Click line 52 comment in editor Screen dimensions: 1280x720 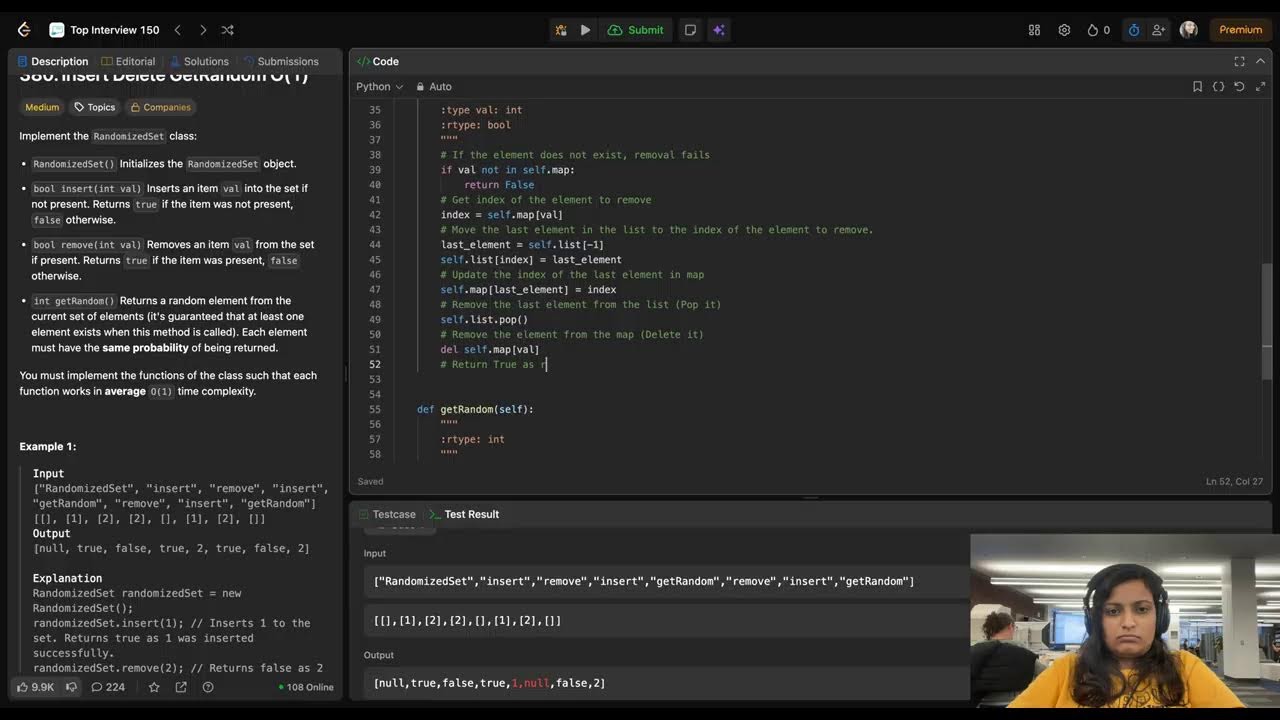(494, 365)
